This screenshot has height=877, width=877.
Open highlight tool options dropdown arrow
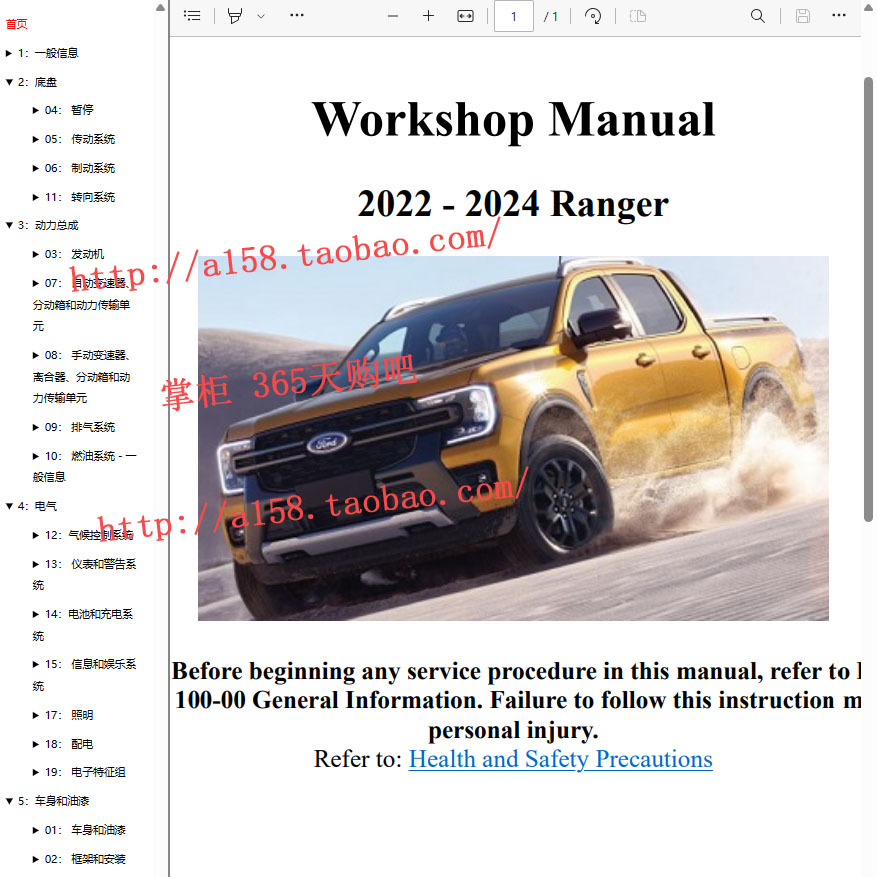pyautogui.click(x=261, y=16)
